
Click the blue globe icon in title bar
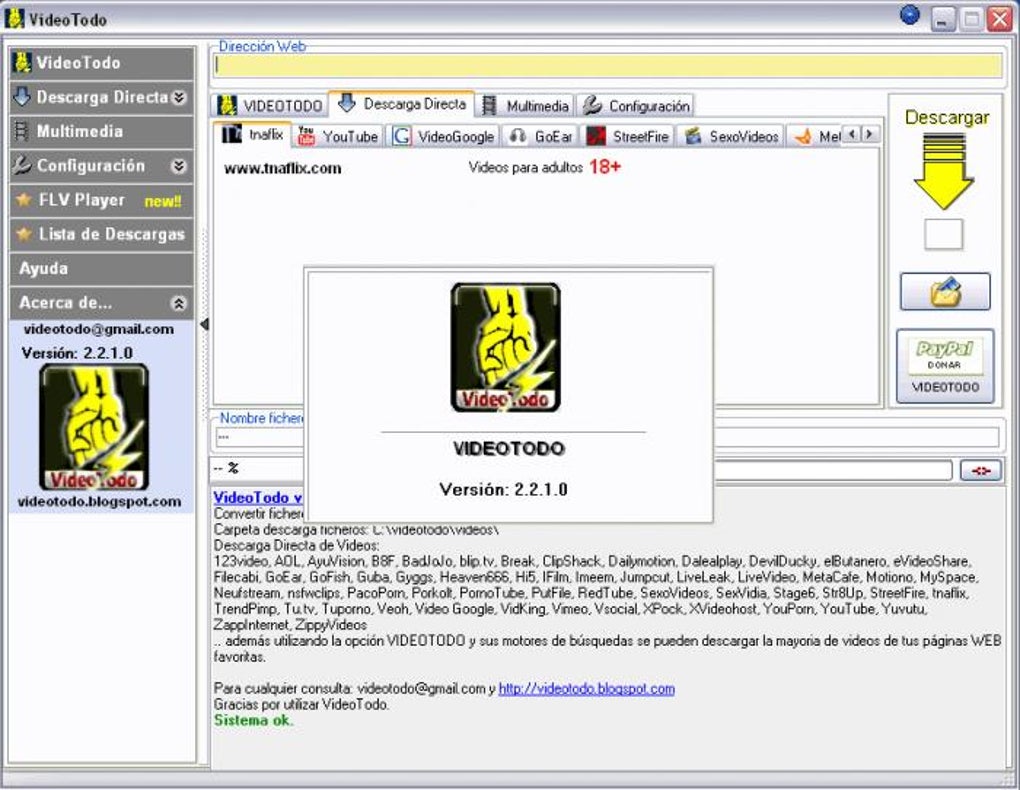point(909,16)
